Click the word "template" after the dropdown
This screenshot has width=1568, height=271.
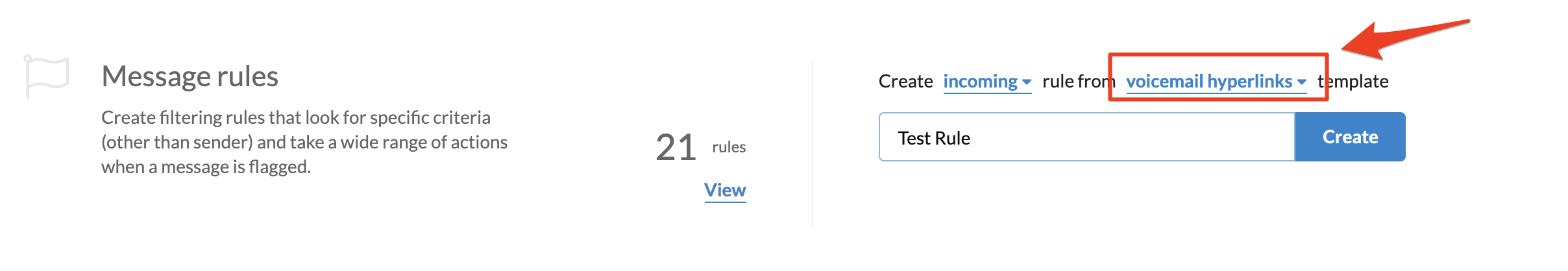1353,82
